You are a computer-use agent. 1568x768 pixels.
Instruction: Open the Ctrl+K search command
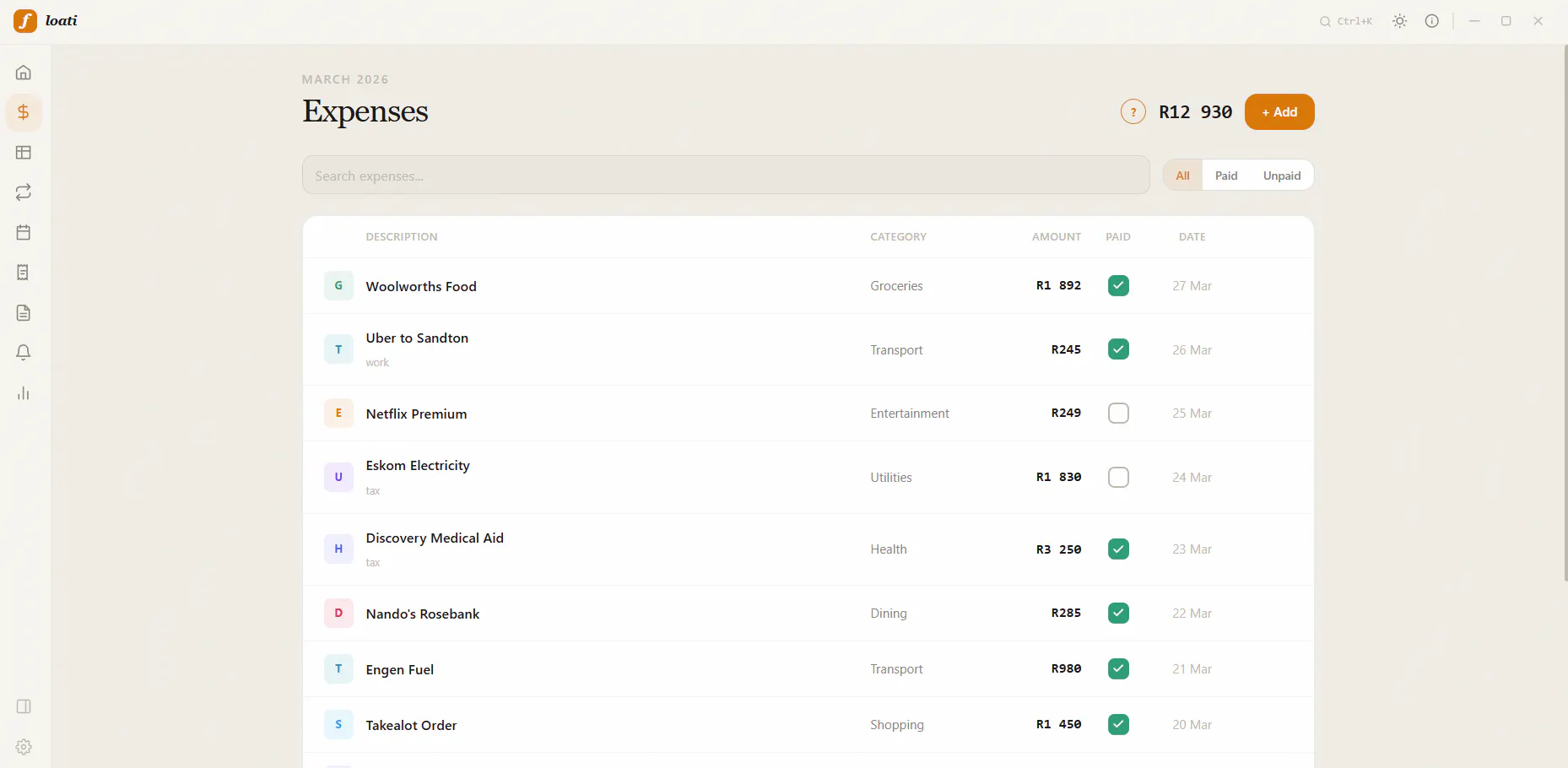click(1346, 21)
